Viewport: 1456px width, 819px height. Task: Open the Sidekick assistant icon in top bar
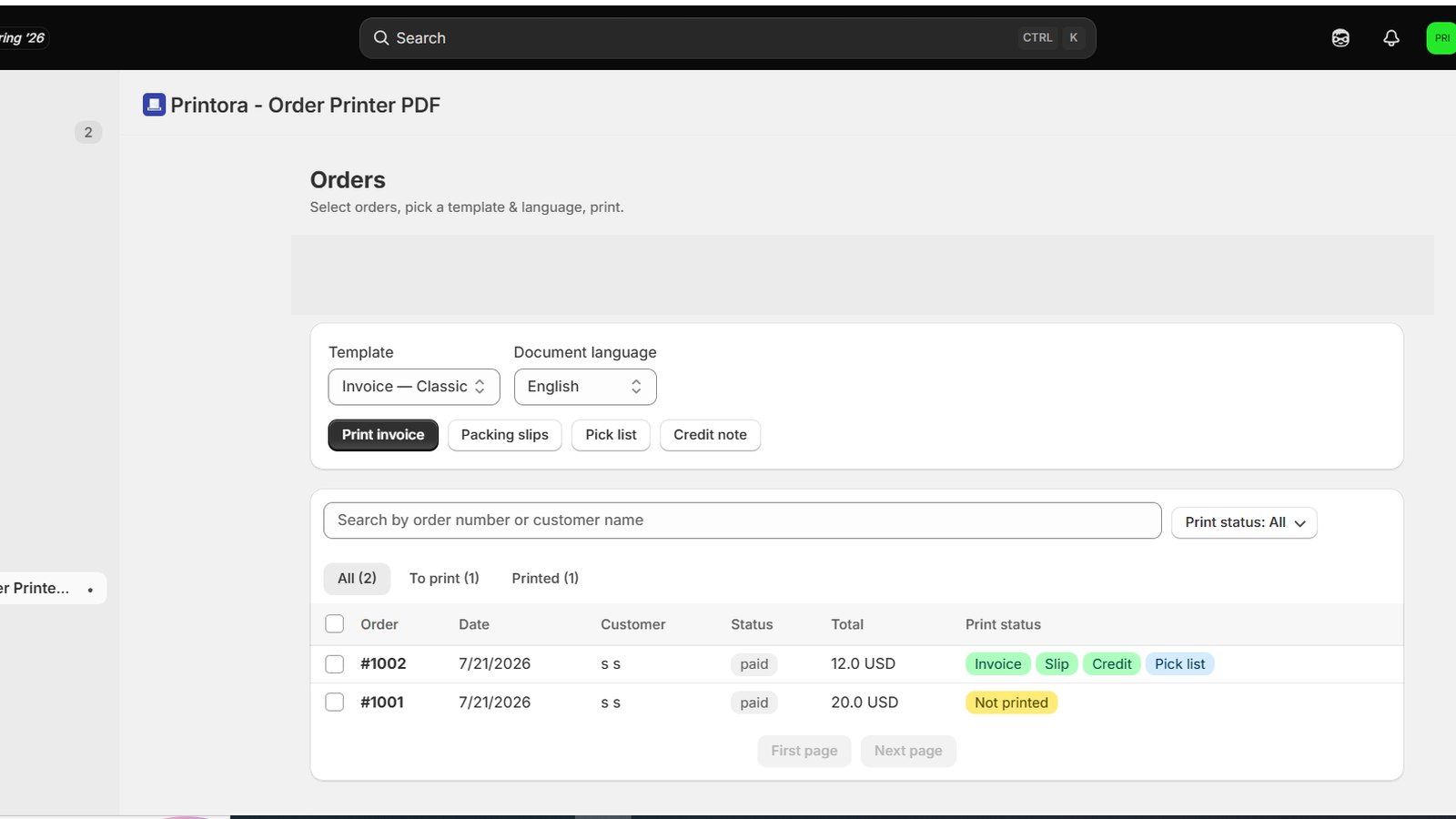tap(1340, 38)
